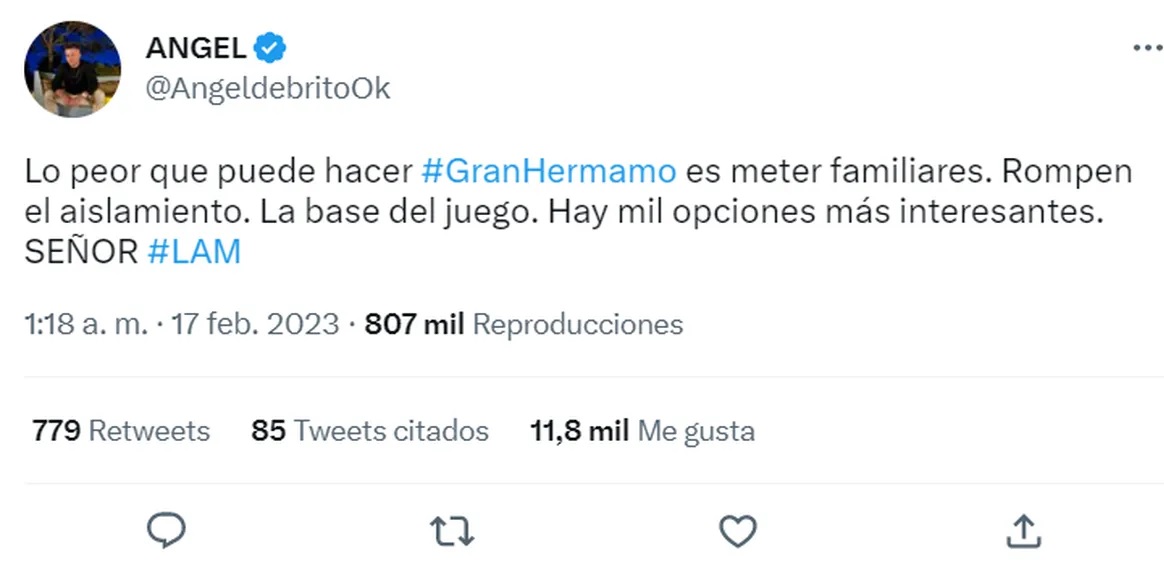Open the @AngeldebritoOk handle link
Viewport: 1164px width, 577px height.
click(267, 89)
